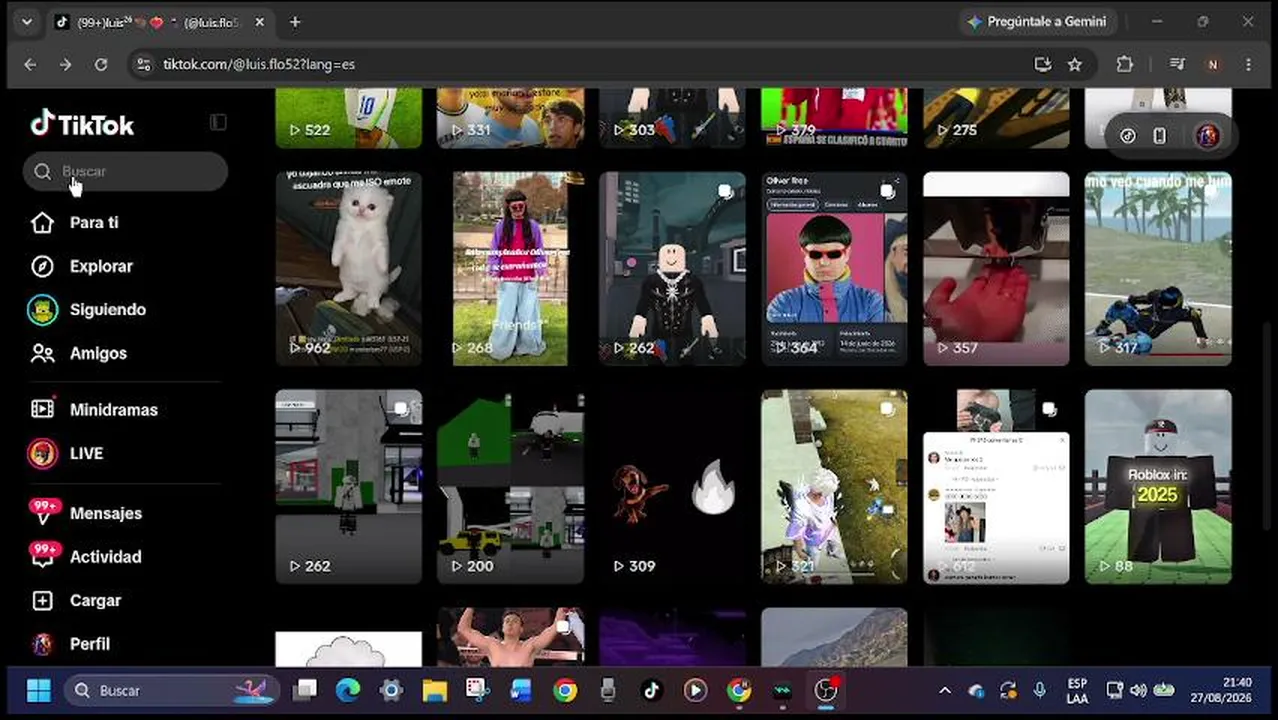Click the tiktok.com URL in address bar
The width and height of the screenshot is (1278, 720).
point(259,64)
